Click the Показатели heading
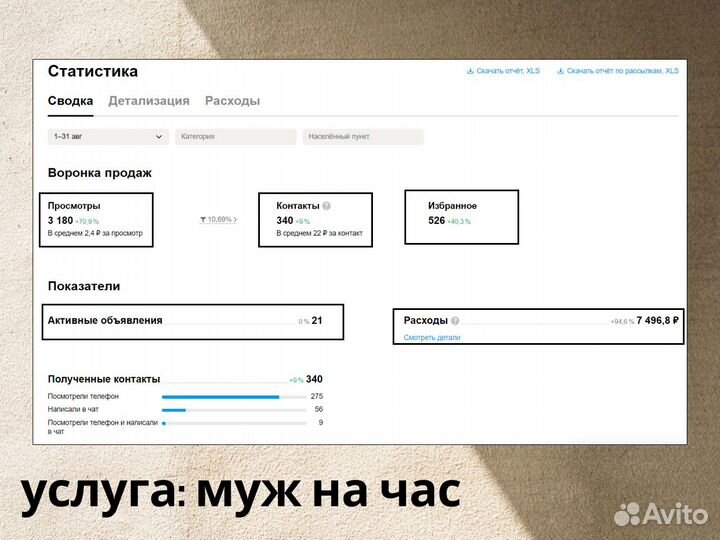Image resolution: width=720 pixels, height=540 pixels. pos(84,286)
